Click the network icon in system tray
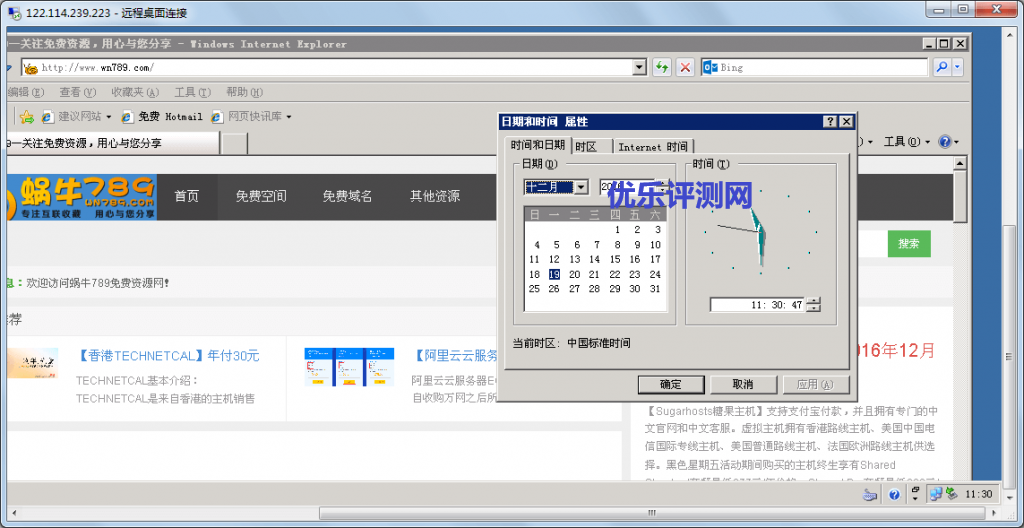Image resolution: width=1024 pixels, height=528 pixels. click(935, 494)
